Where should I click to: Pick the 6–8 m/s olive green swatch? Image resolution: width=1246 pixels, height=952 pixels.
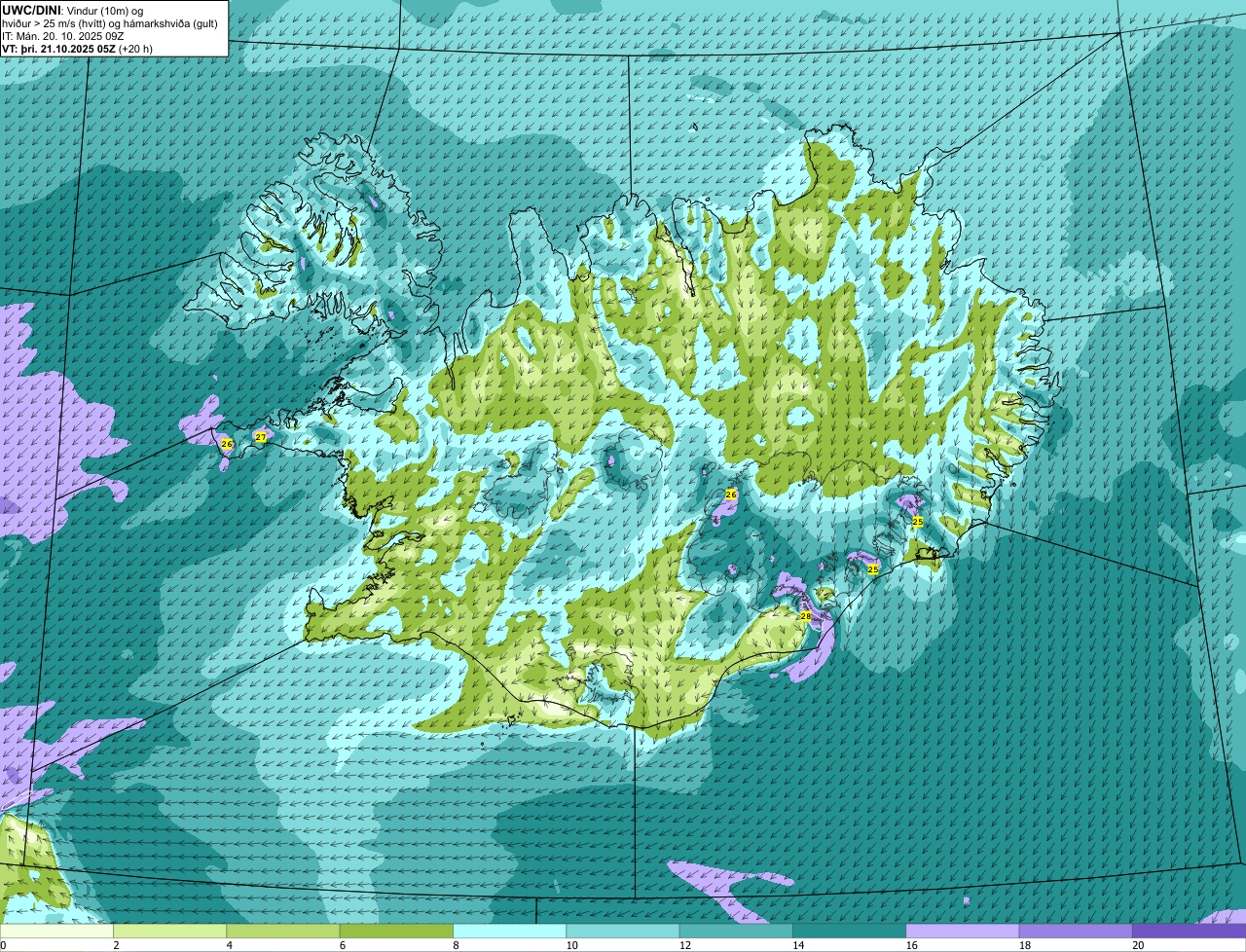click(396, 931)
